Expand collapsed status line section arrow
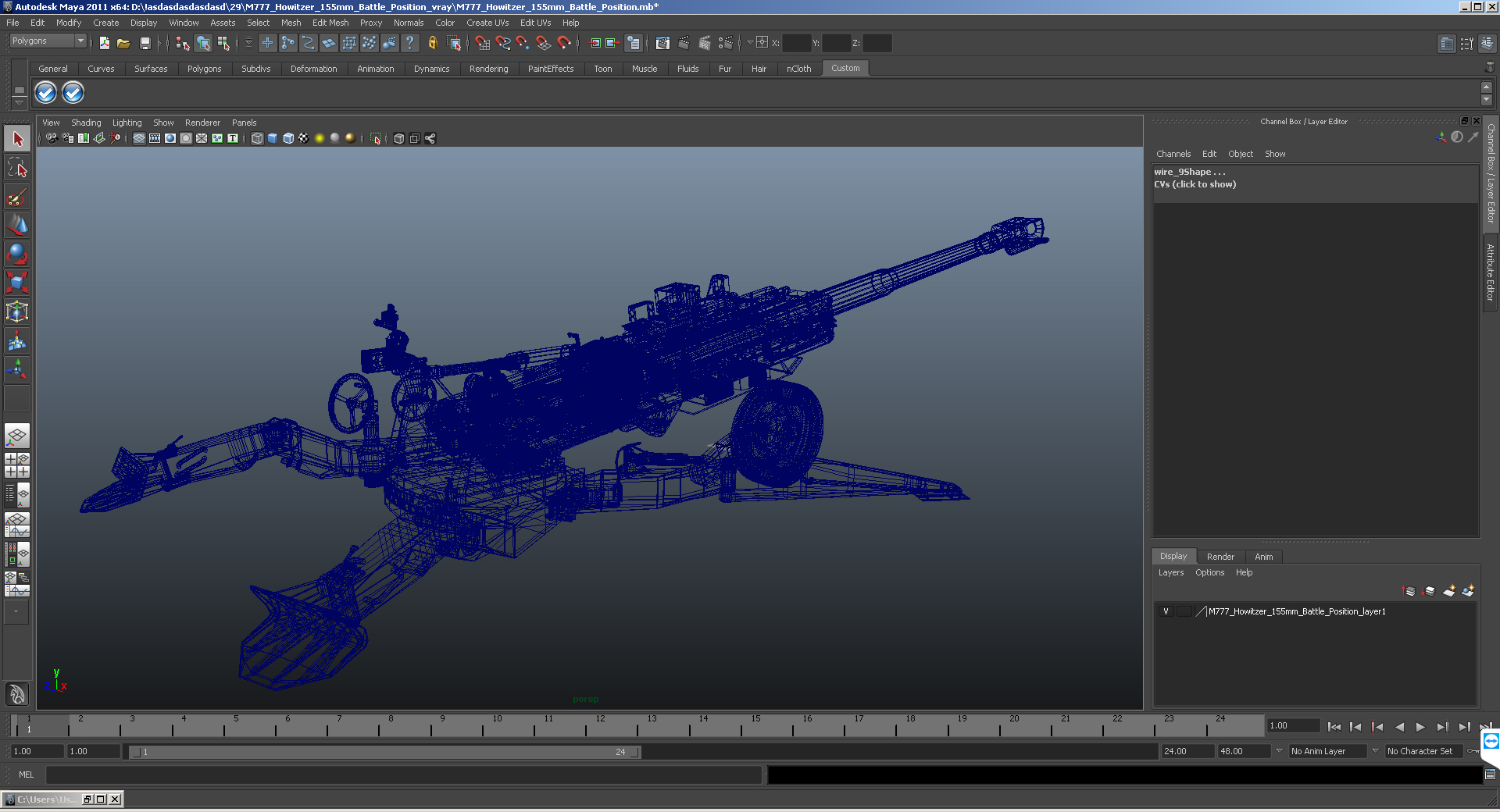This screenshot has height=812, width=1500. [x=159, y=43]
